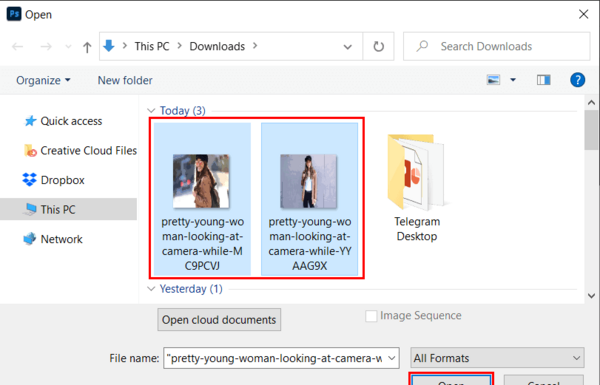Click the Telegram Desktop label
Screen dimensions: 600x385
pyautogui.click(x=417, y=229)
